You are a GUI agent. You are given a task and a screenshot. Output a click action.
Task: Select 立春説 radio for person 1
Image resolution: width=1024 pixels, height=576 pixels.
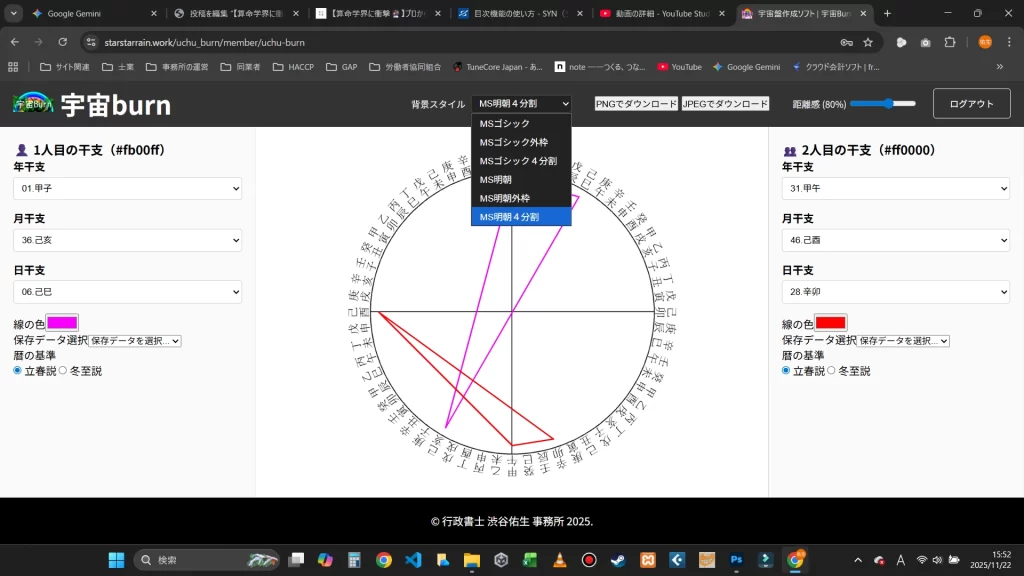pos(18,371)
